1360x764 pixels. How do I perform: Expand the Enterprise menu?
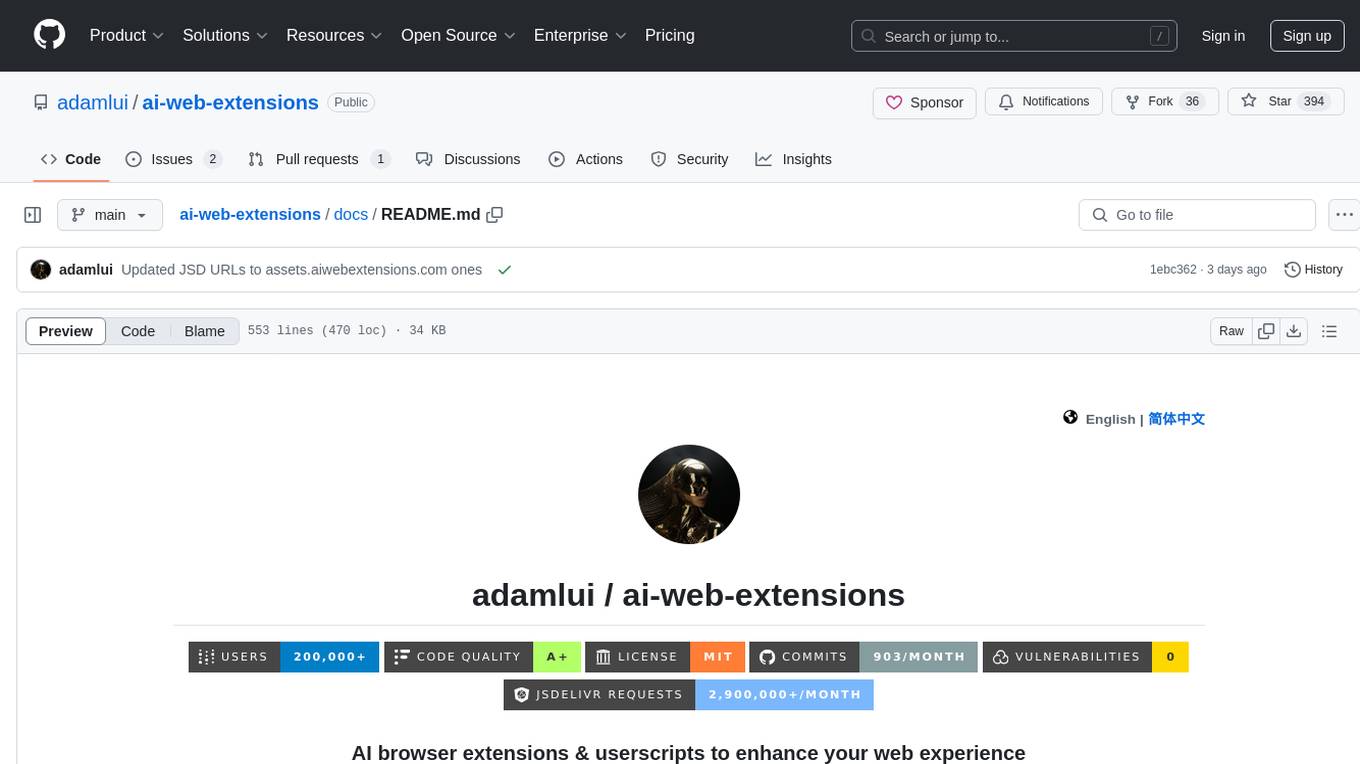580,35
